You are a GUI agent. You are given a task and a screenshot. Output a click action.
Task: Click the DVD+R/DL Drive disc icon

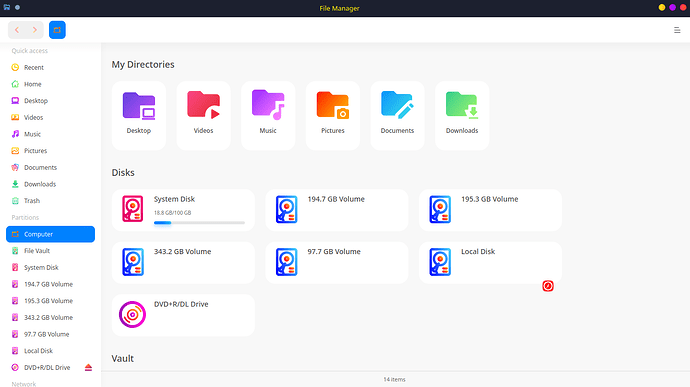pos(132,314)
